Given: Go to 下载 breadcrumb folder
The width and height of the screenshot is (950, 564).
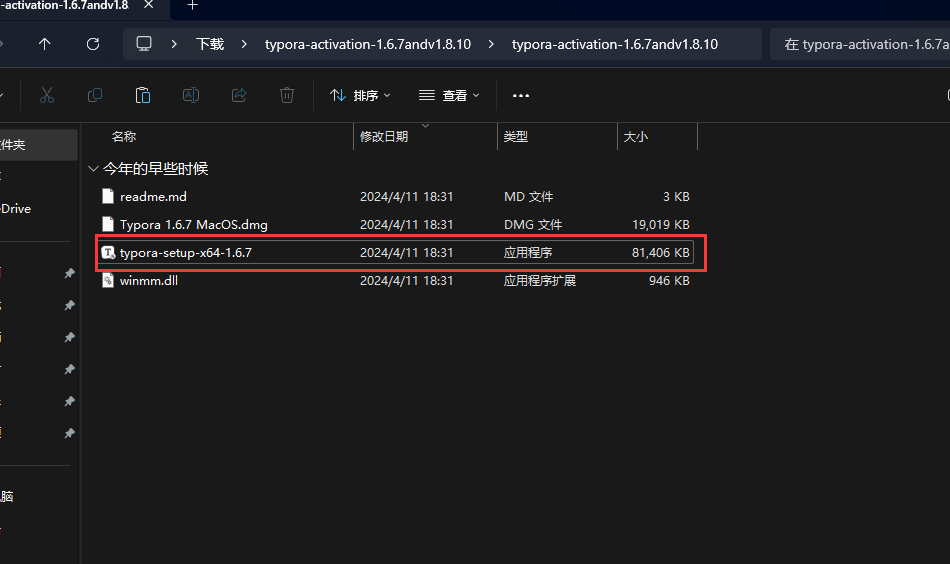Looking at the screenshot, I should coord(210,44).
